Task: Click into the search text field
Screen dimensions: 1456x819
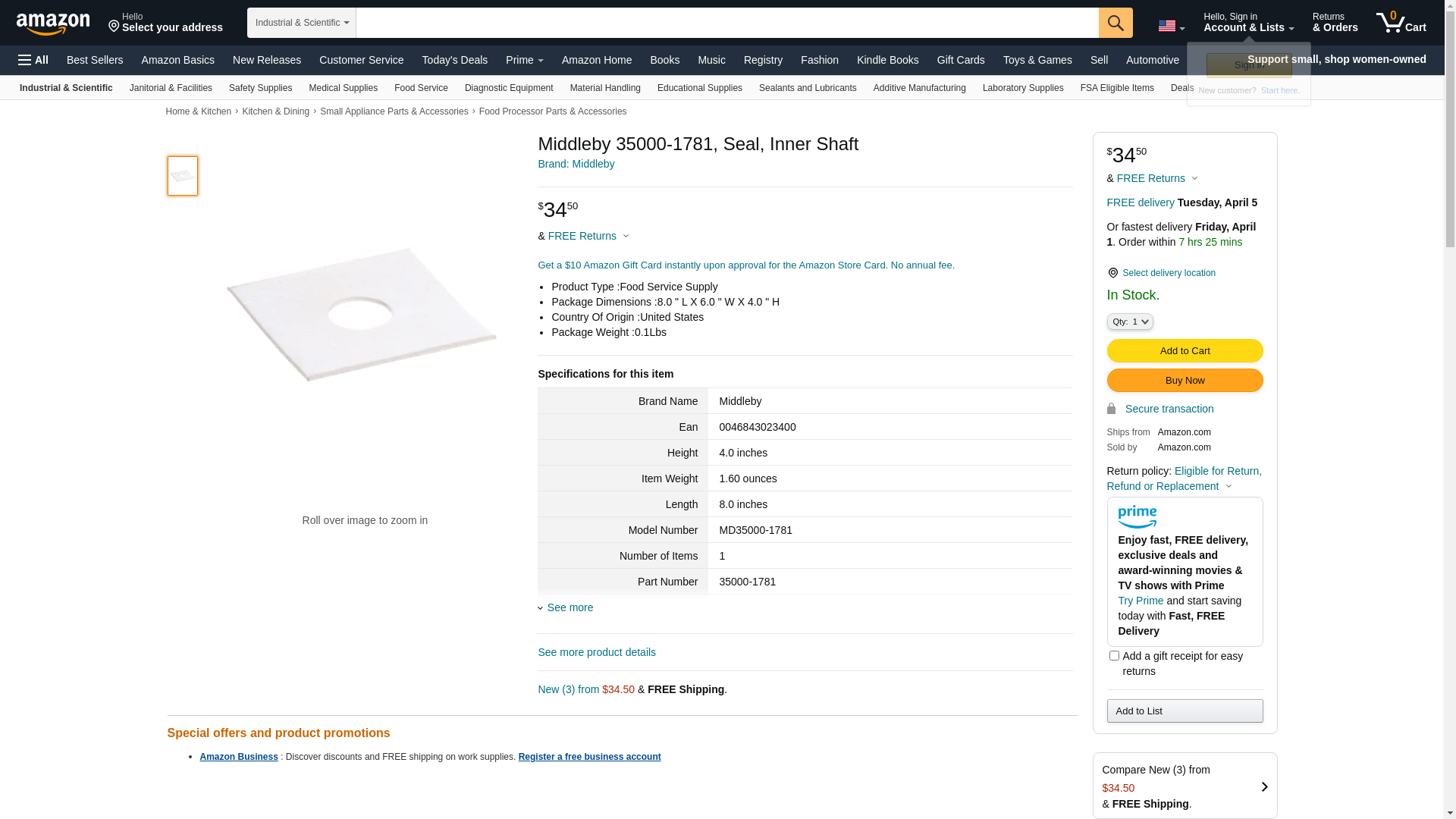Action: [726, 23]
